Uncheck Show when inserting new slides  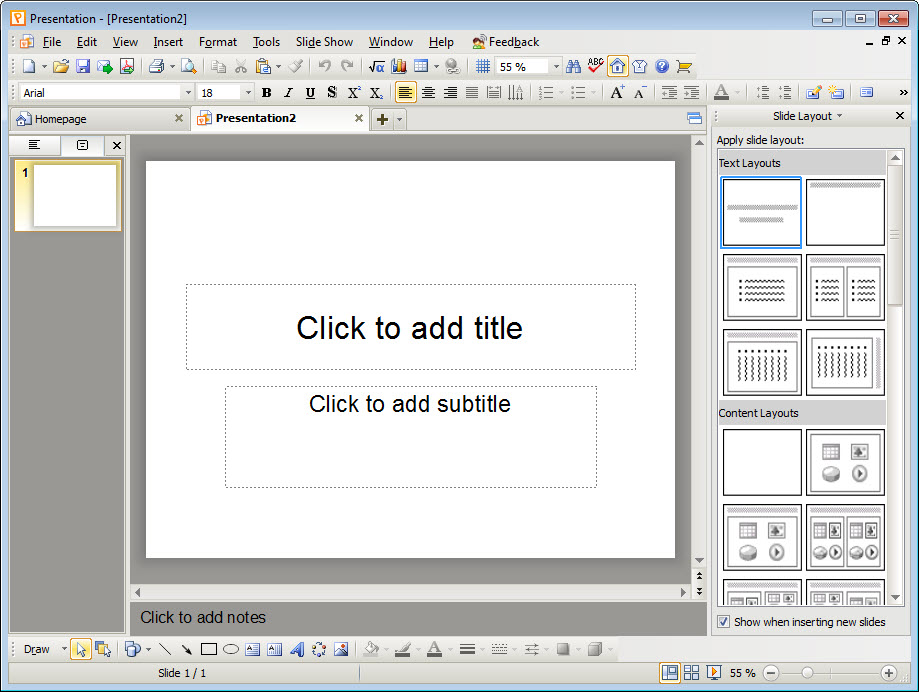724,622
